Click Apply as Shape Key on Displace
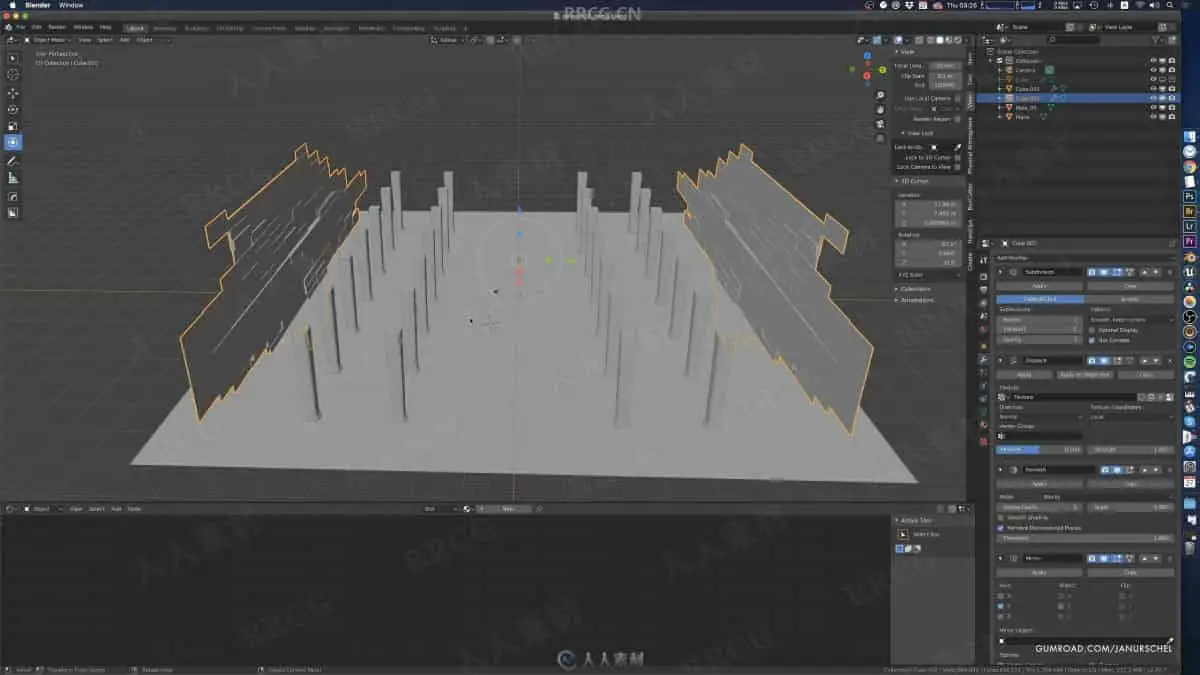 tap(1086, 375)
